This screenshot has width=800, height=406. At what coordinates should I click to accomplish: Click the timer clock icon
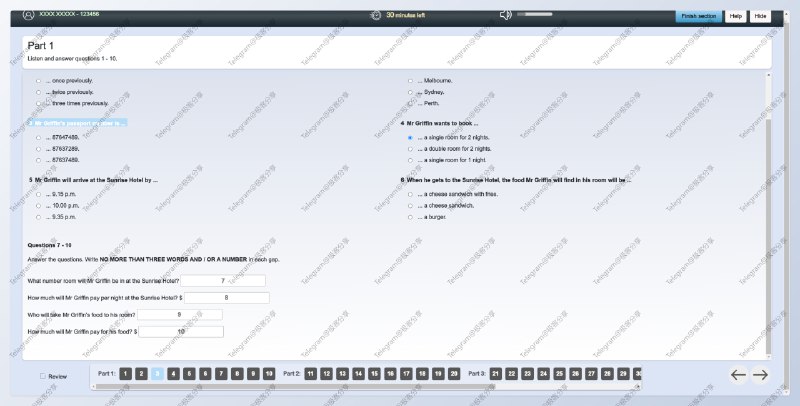[x=376, y=15]
